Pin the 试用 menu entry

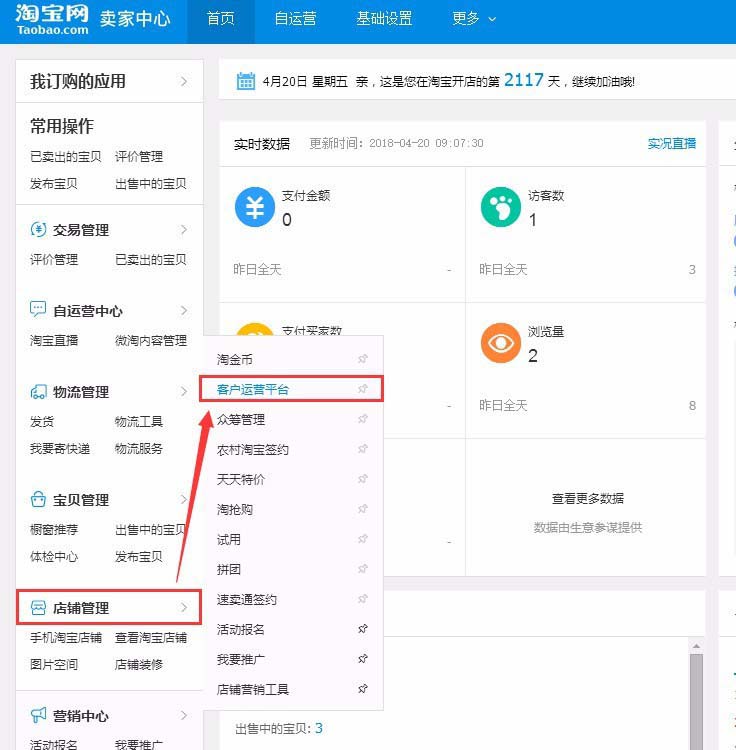[x=363, y=539]
